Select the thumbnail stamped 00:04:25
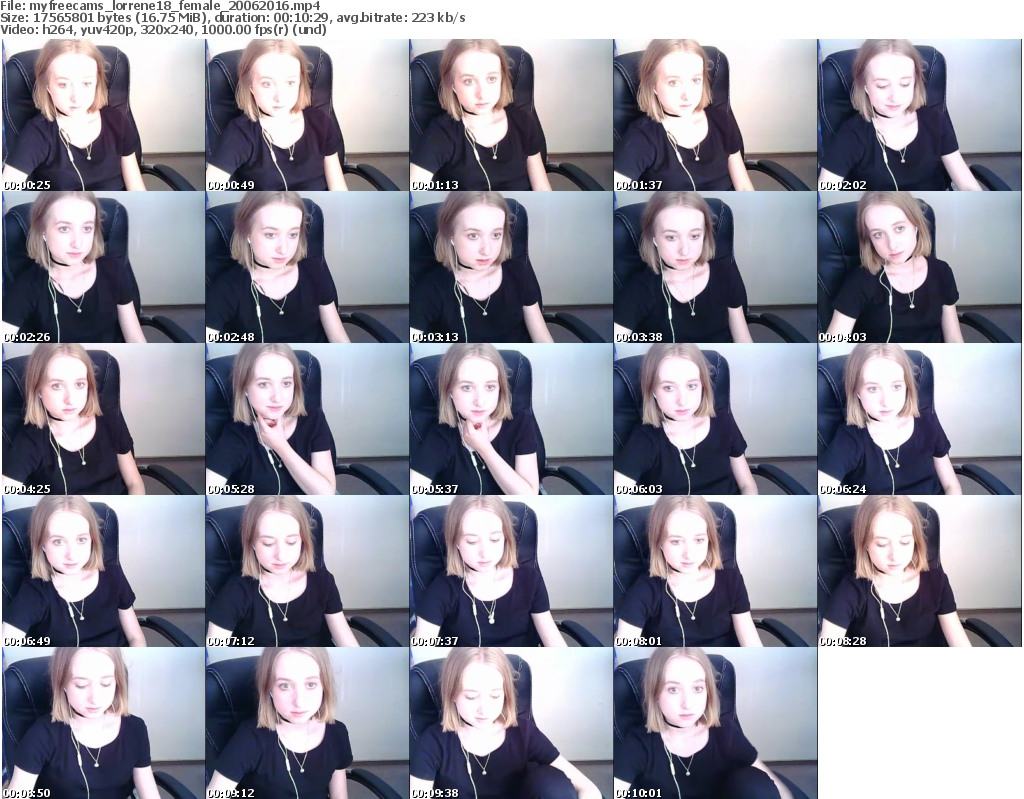 103,419
